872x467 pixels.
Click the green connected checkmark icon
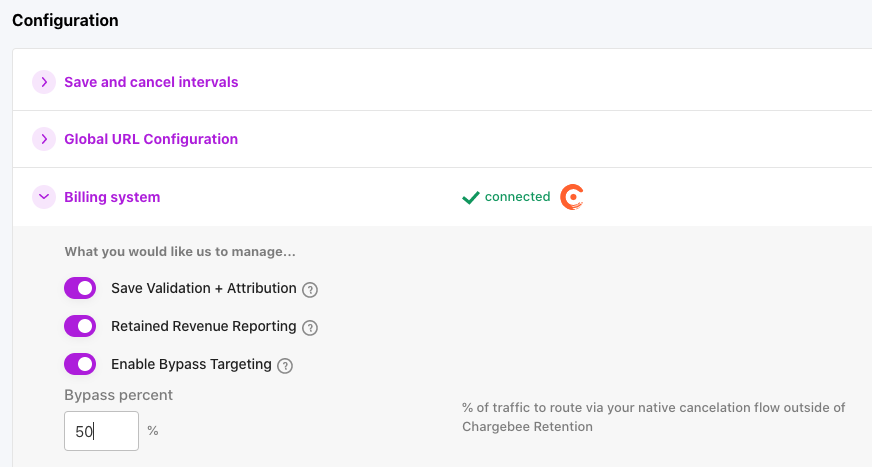470,198
